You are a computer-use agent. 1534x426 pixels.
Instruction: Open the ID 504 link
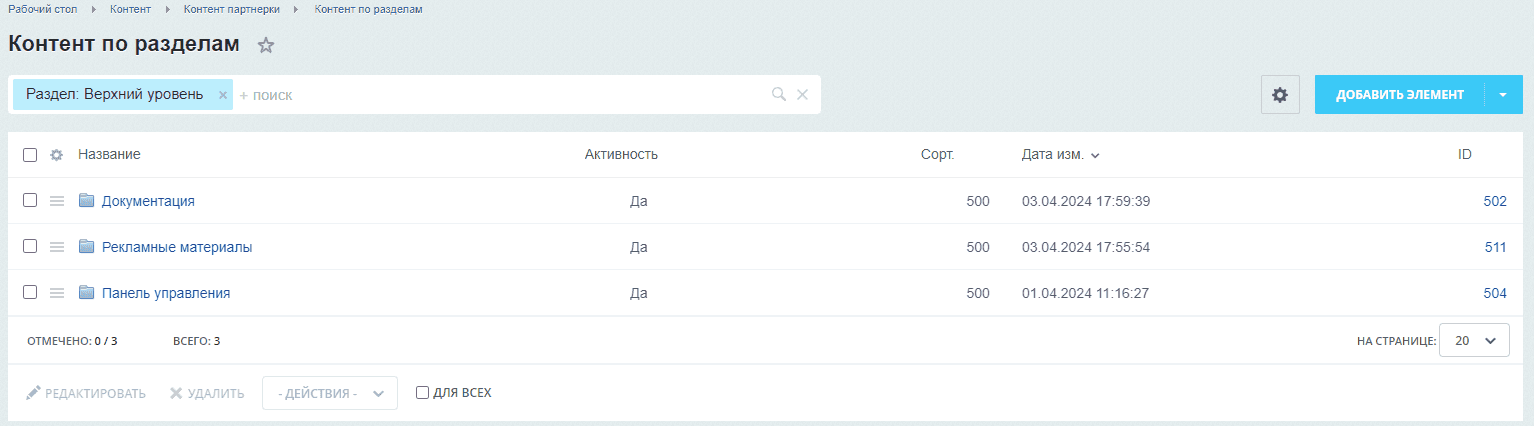(x=1495, y=293)
